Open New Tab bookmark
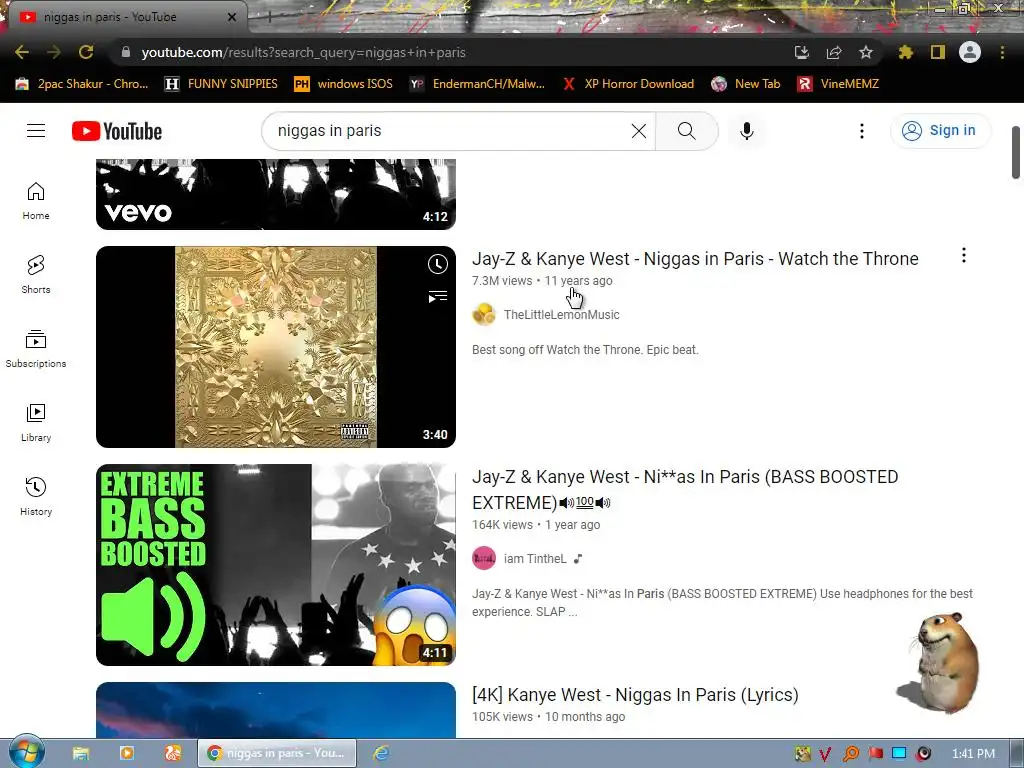 point(746,84)
